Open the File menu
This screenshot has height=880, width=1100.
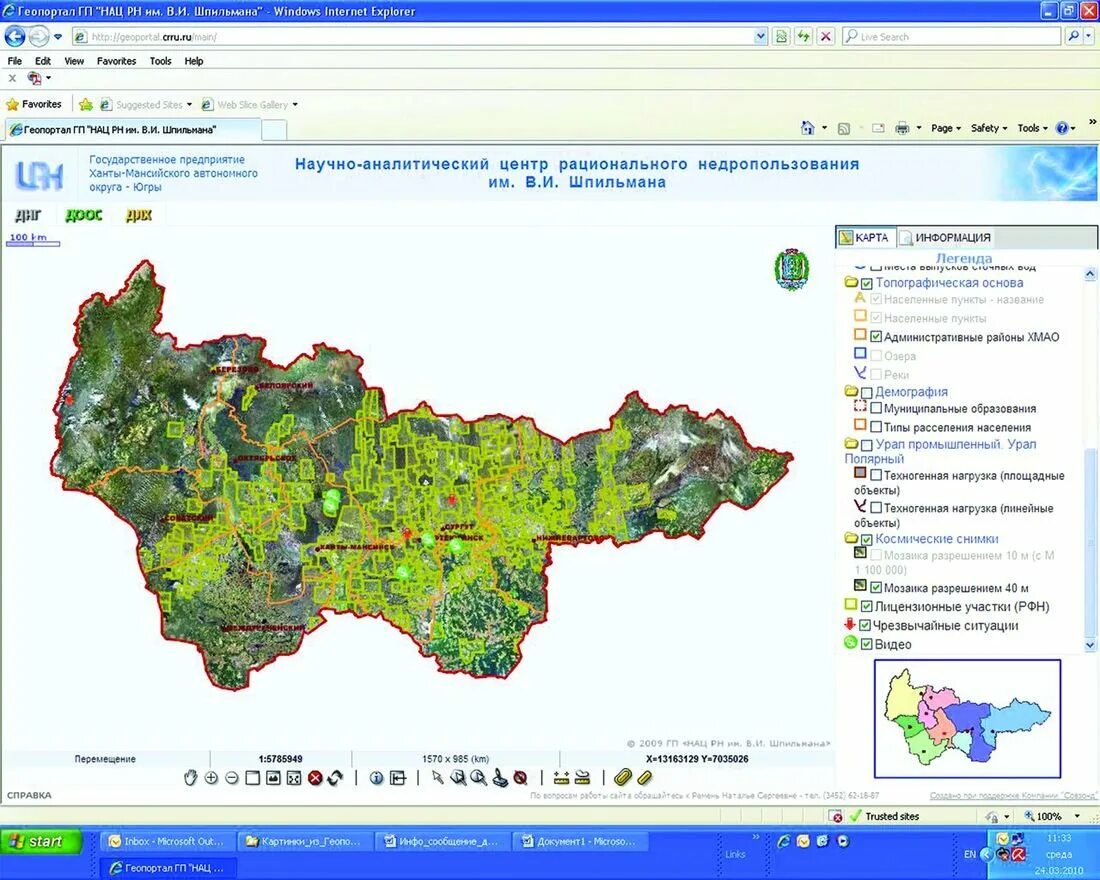point(15,61)
